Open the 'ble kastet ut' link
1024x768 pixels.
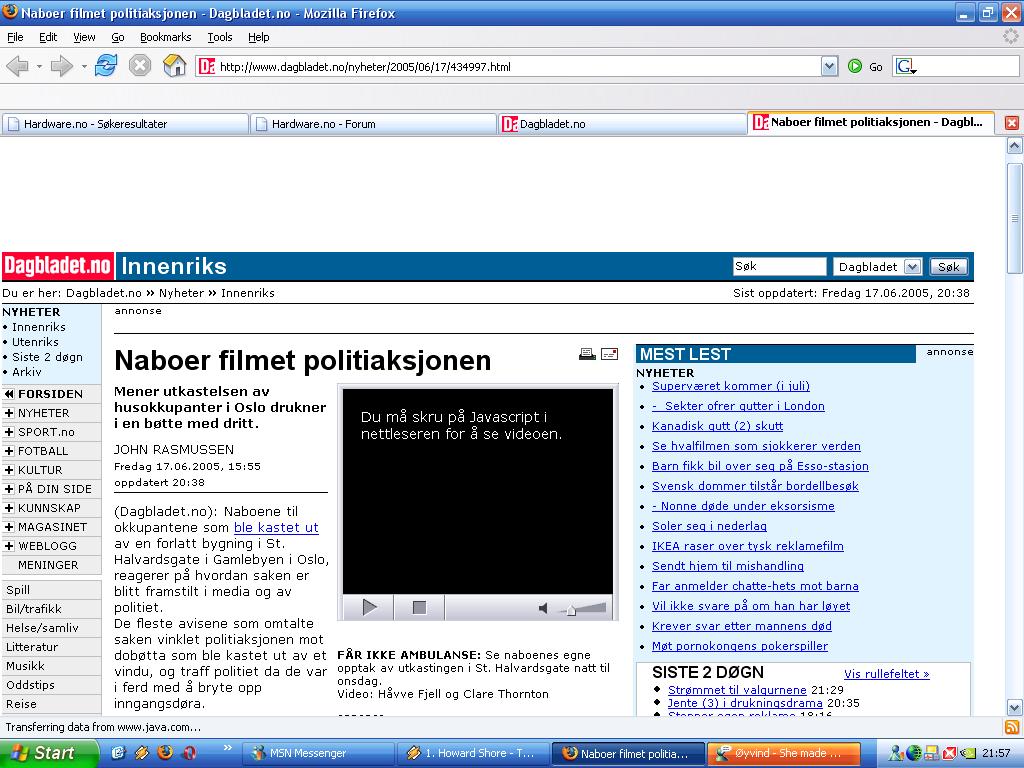click(x=276, y=527)
